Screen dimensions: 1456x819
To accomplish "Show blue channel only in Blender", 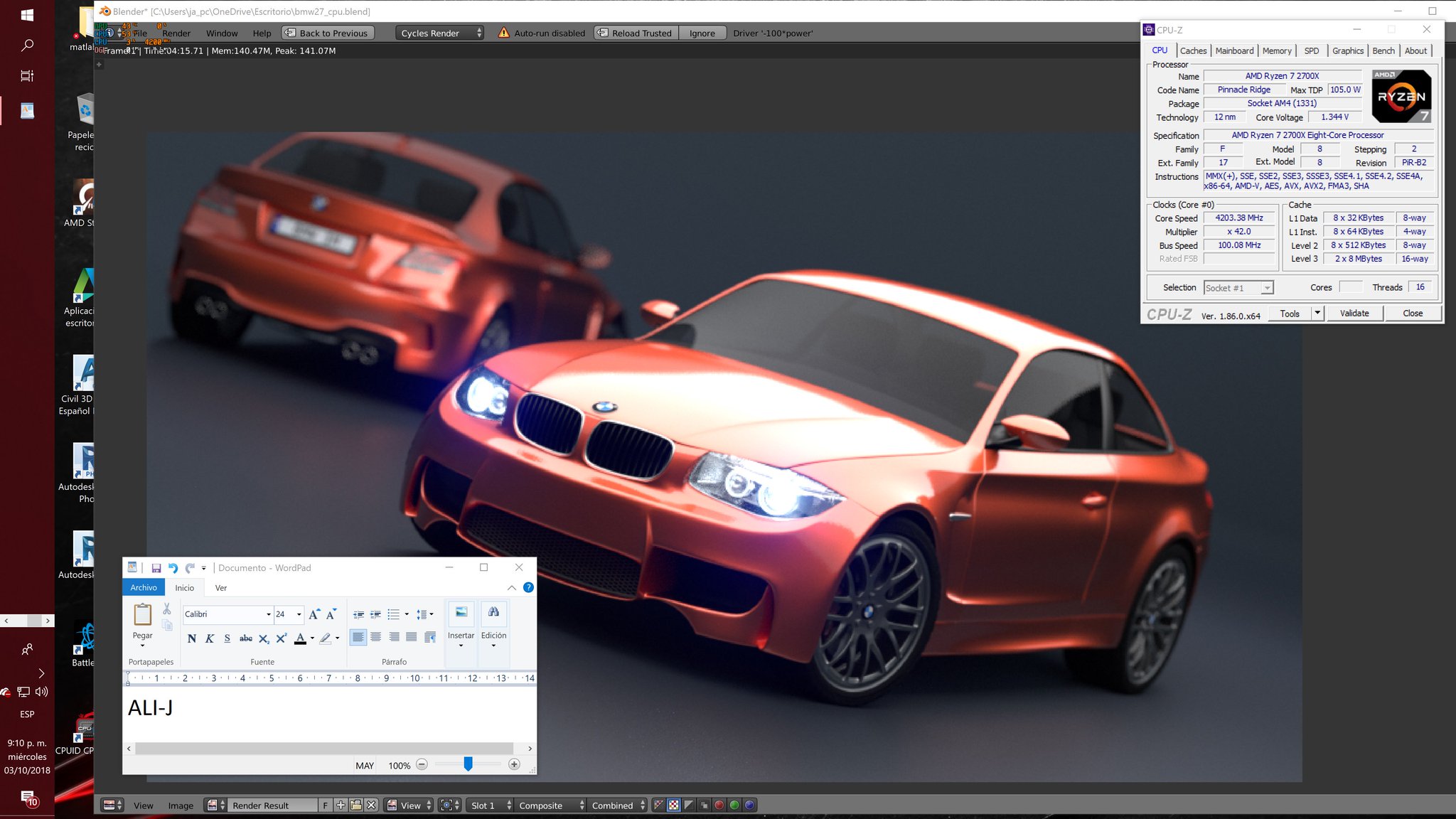I will click(x=749, y=805).
